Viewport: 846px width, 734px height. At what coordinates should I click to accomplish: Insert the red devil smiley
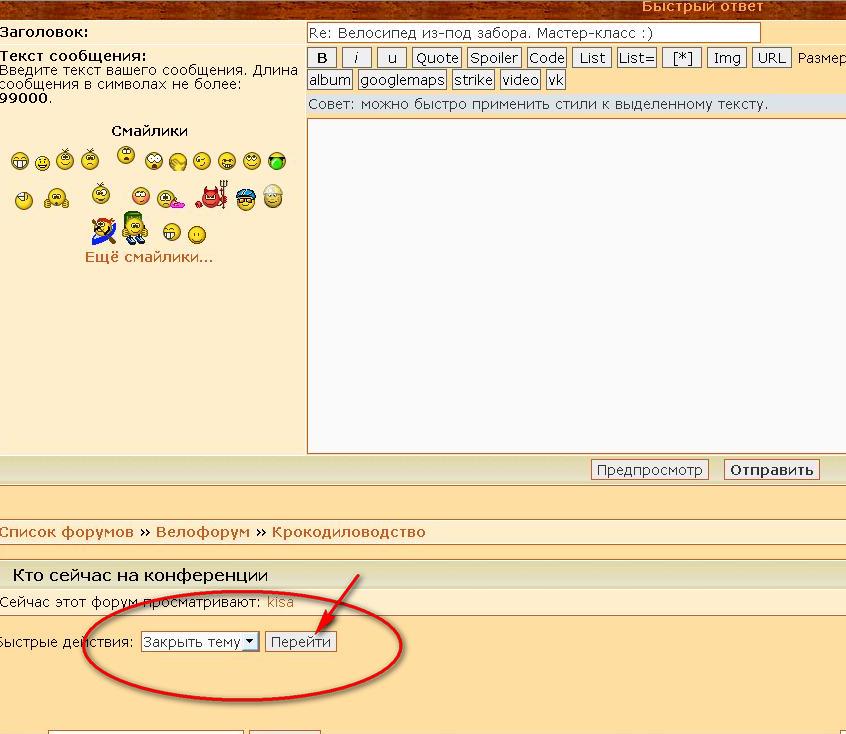(211, 196)
